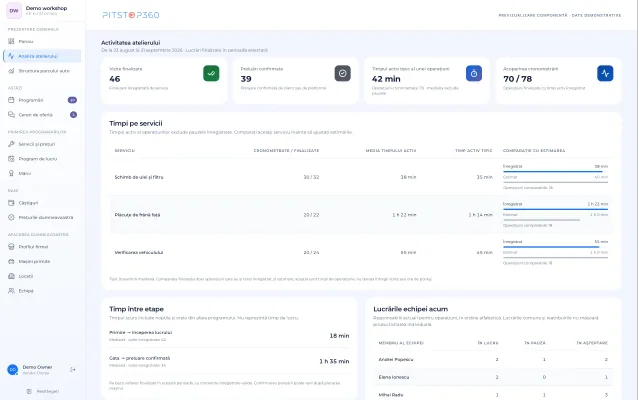Click the Timpi pe servicii heading
The height and width of the screenshot is (400, 640).
click(x=136, y=123)
